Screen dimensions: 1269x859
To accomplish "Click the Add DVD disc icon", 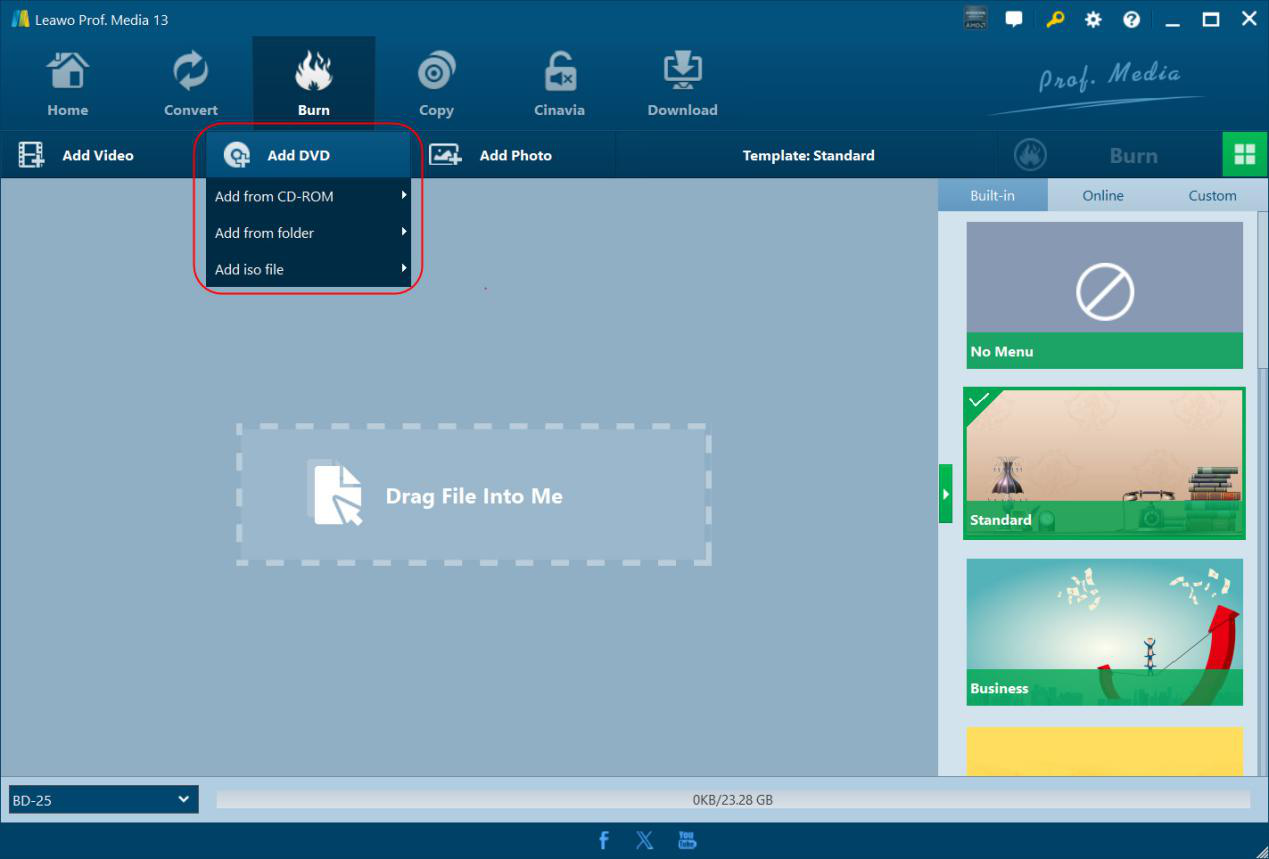I will pyautogui.click(x=237, y=155).
